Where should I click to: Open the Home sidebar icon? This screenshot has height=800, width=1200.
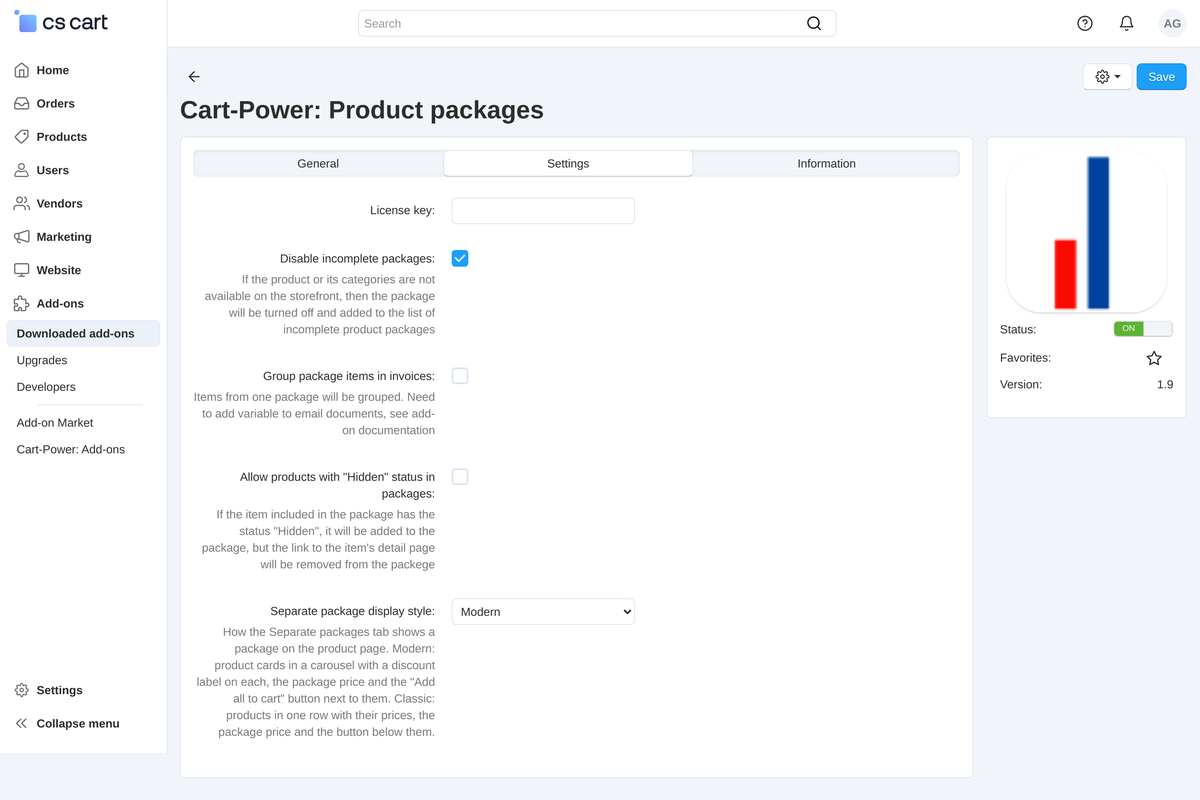click(x=21, y=70)
